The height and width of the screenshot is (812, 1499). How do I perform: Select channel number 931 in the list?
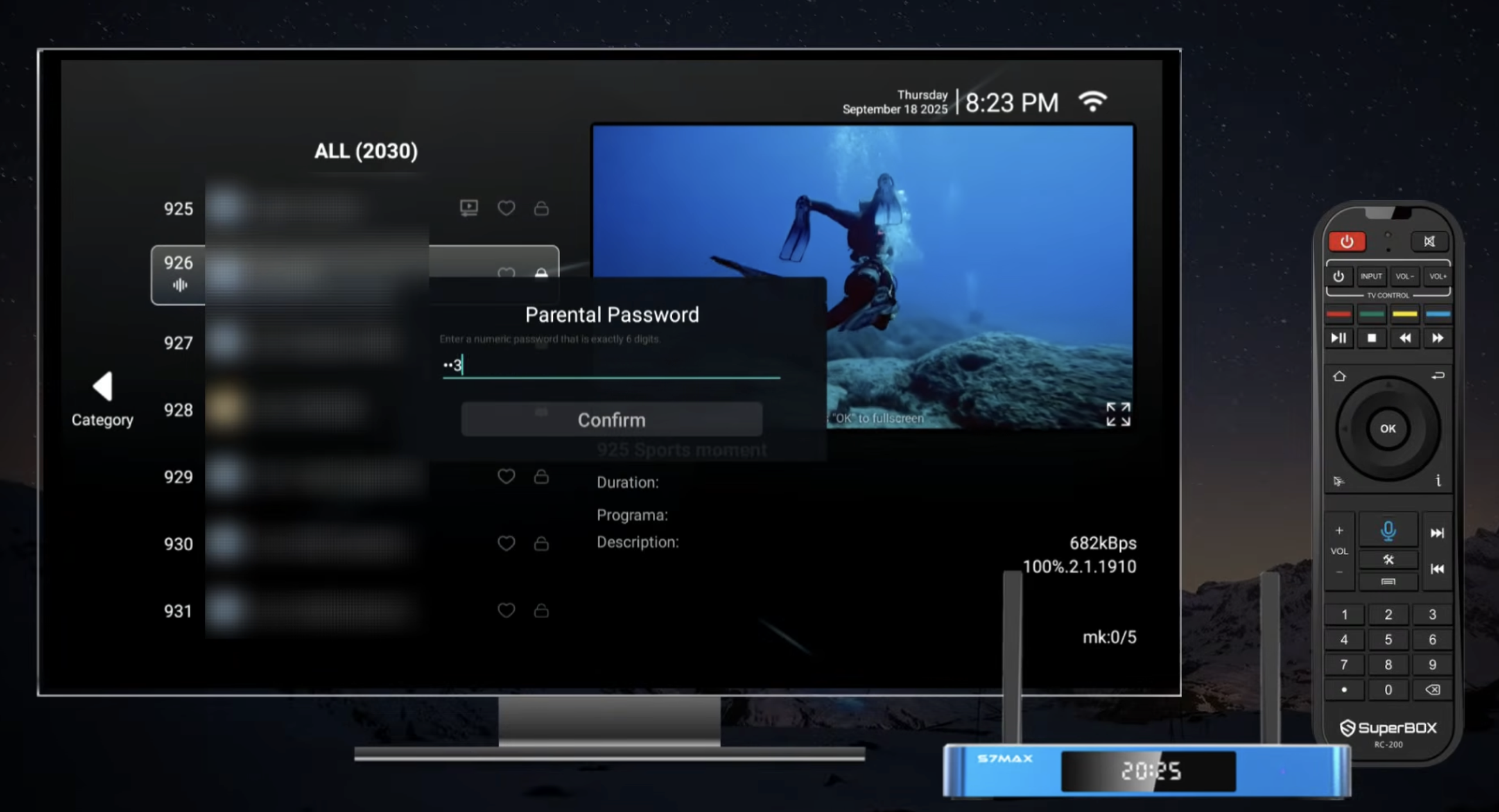[178, 611]
